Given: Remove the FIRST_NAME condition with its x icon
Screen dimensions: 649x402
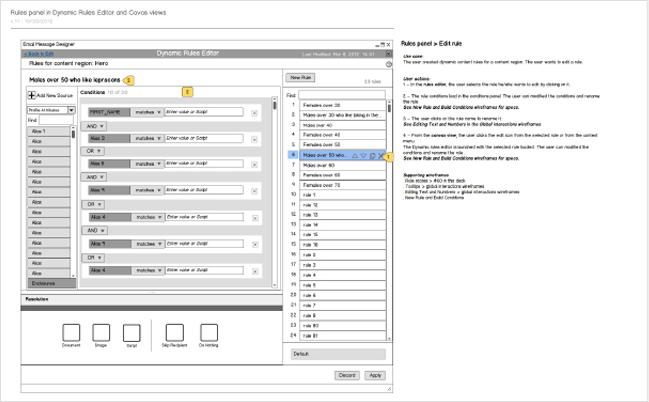Looking at the screenshot, I should tap(255, 113).
